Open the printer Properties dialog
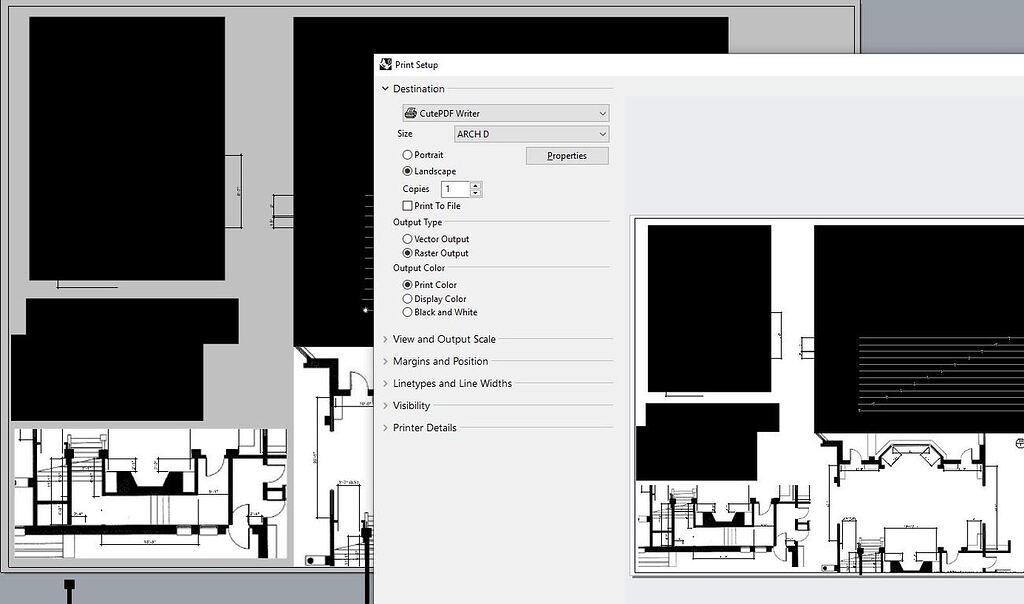Image resolution: width=1024 pixels, height=604 pixels. (x=567, y=156)
